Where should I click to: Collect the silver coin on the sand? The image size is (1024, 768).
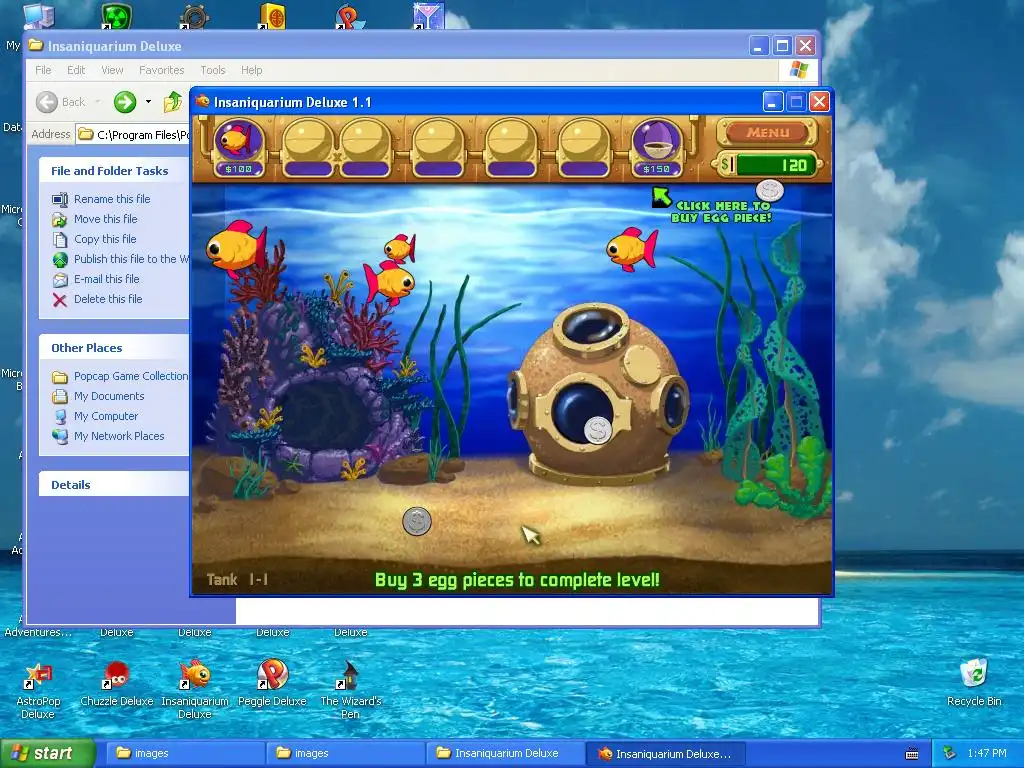tap(417, 522)
